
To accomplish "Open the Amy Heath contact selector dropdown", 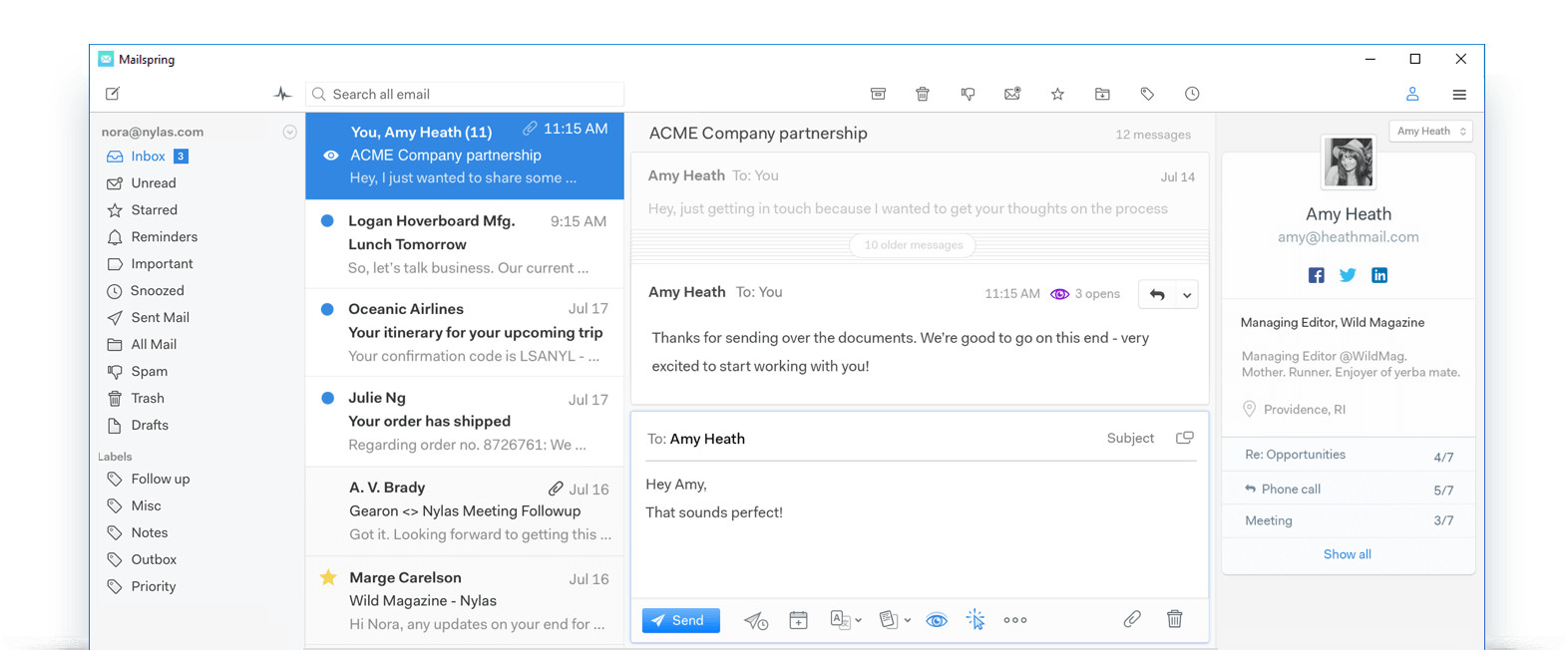I will point(1430,132).
